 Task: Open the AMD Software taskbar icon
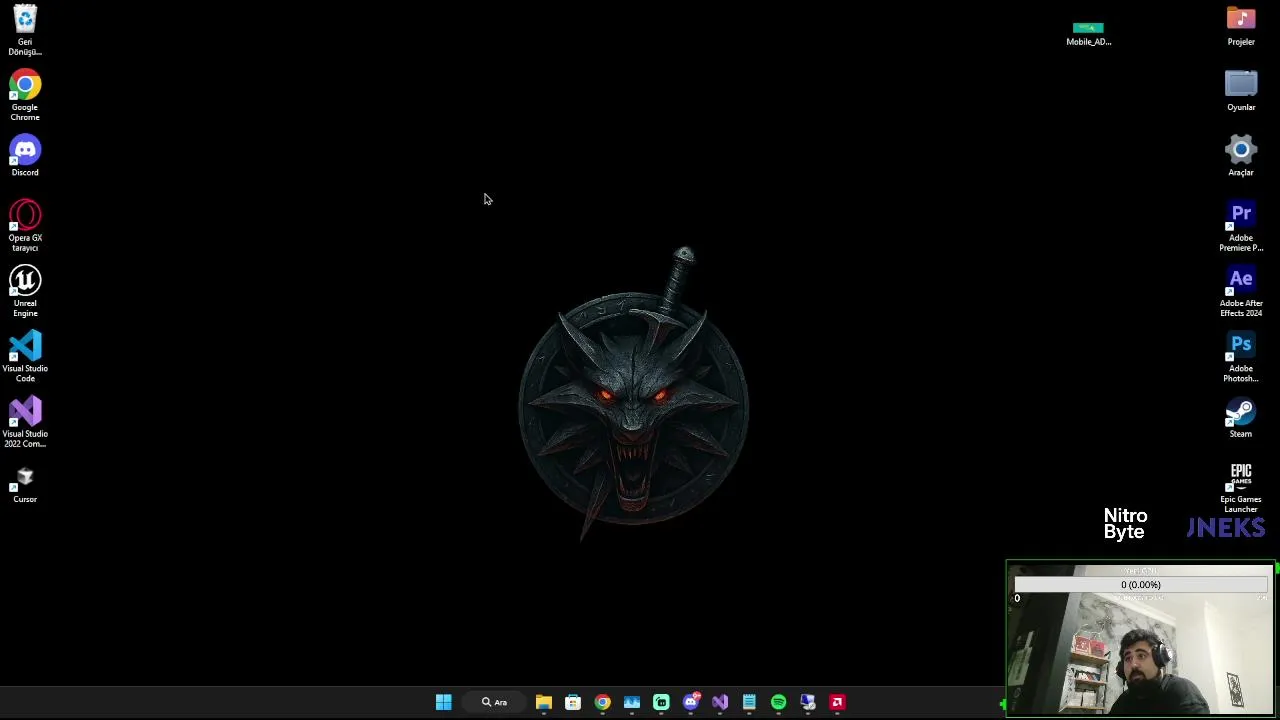pyautogui.click(x=838, y=702)
